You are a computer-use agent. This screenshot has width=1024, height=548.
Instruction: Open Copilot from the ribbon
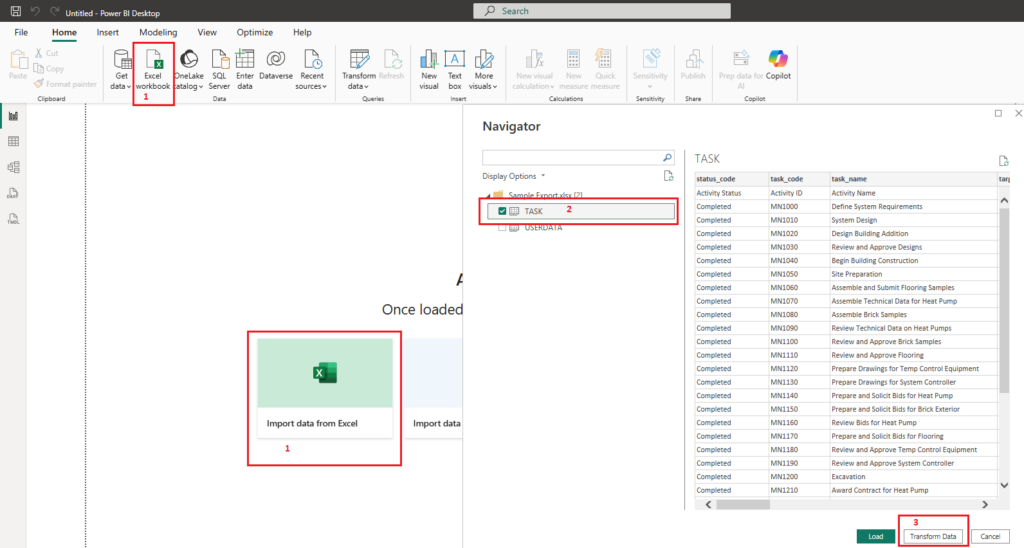click(778, 65)
